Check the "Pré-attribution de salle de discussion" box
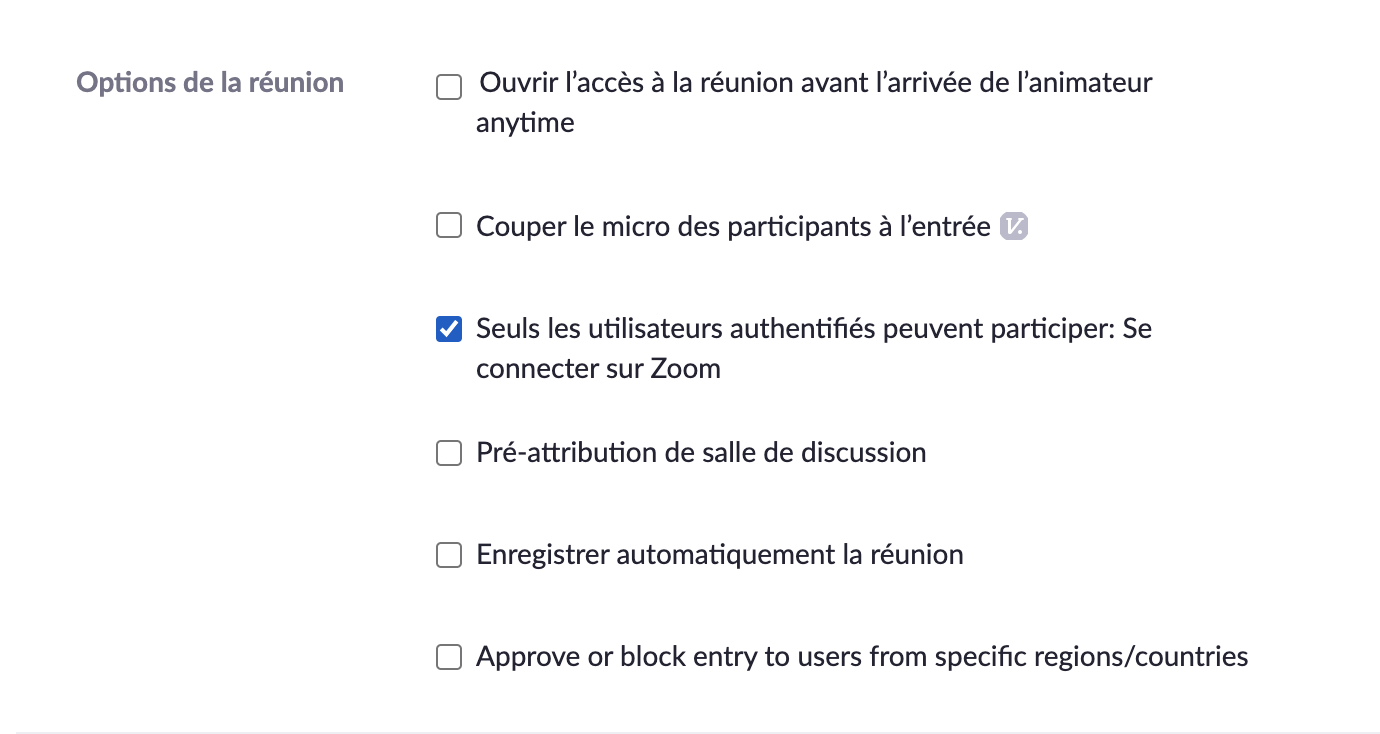This screenshot has width=1380, height=734. (449, 453)
